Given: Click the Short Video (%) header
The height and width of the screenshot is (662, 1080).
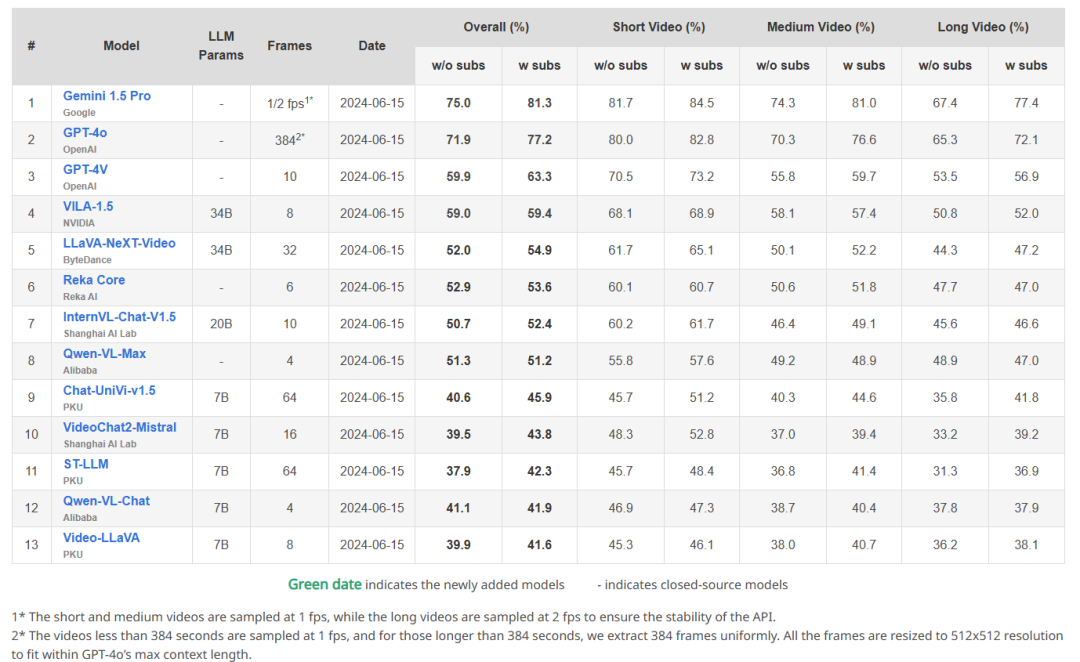Looking at the screenshot, I should coord(658,27).
